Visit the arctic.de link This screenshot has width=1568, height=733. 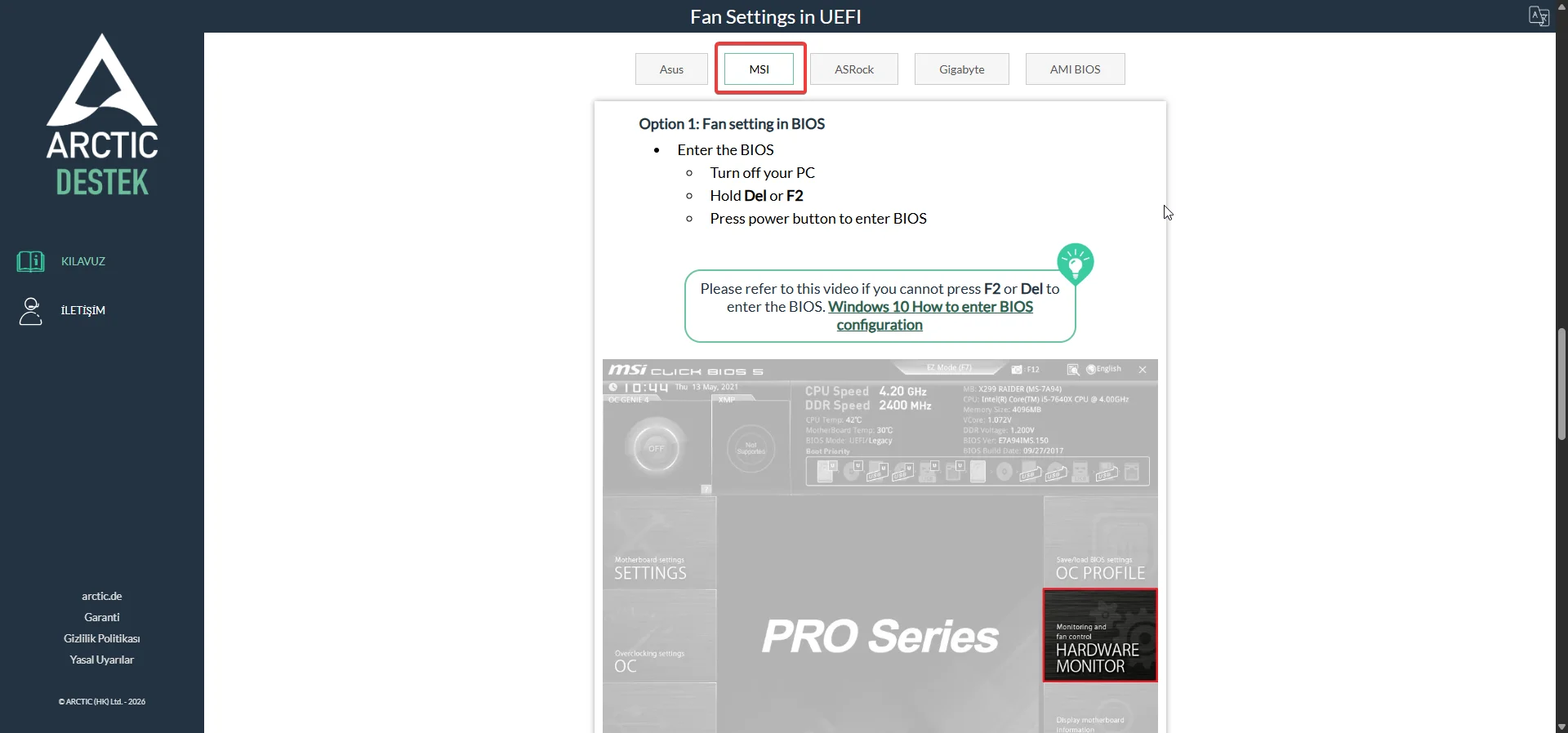tap(102, 596)
